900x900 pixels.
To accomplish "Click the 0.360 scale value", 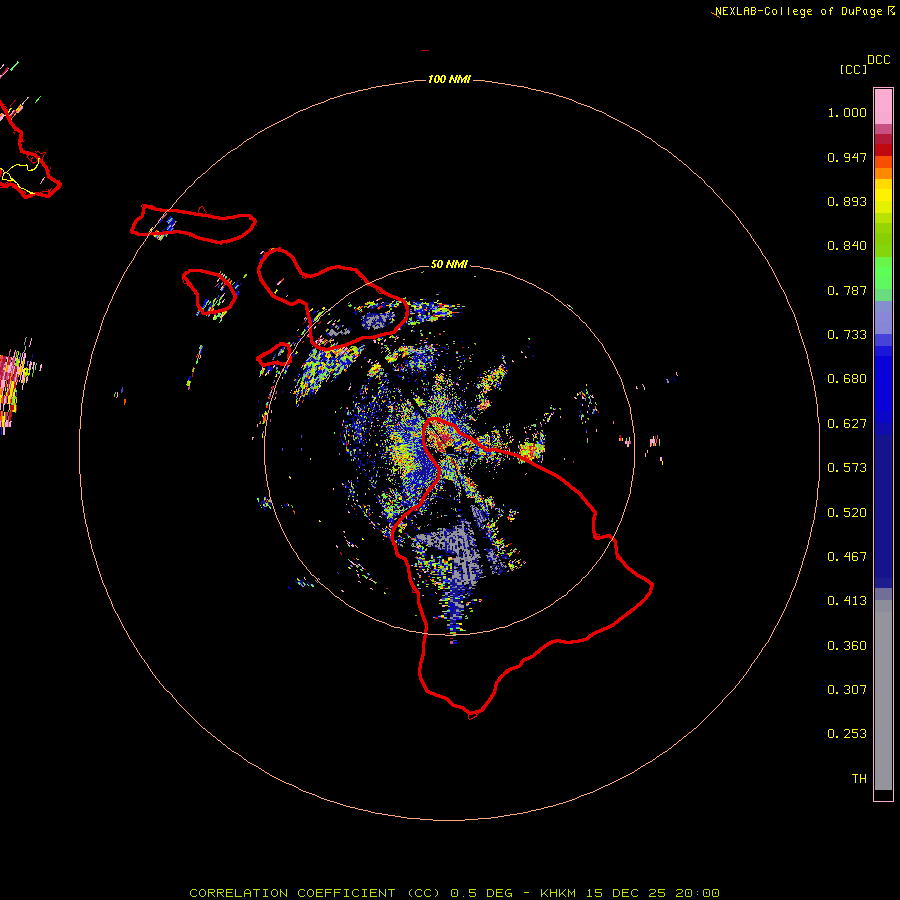I will pos(847,646).
